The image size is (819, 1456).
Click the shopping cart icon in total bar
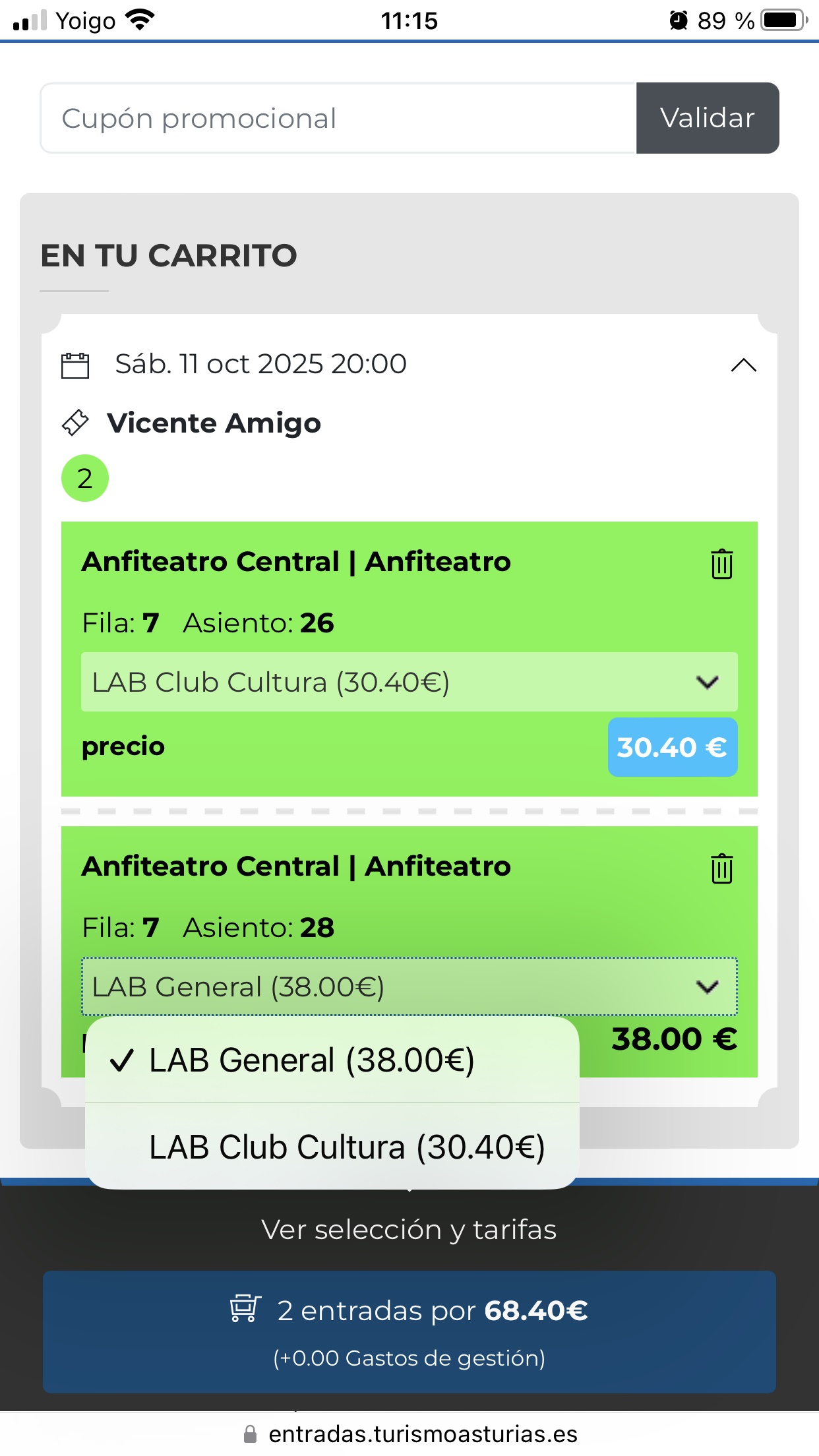pyautogui.click(x=245, y=1309)
